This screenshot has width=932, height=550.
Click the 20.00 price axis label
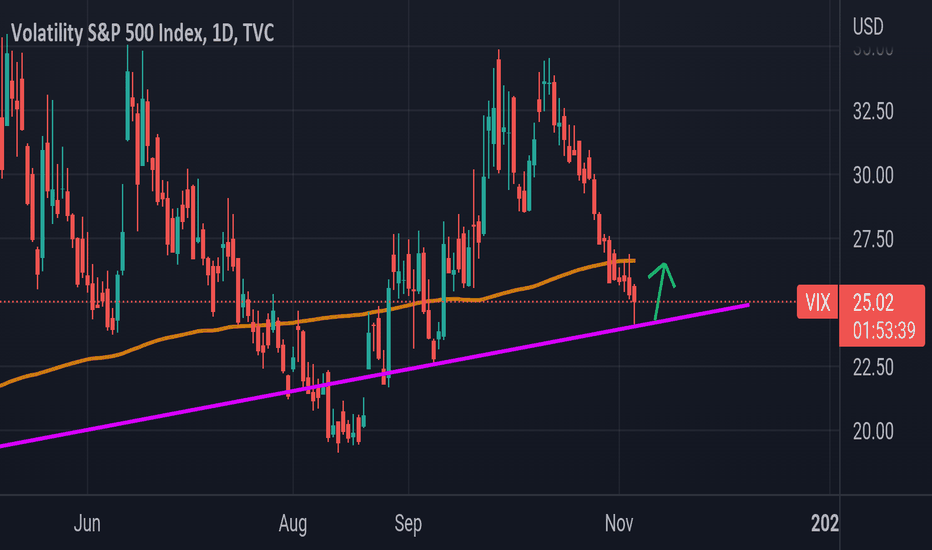873,431
